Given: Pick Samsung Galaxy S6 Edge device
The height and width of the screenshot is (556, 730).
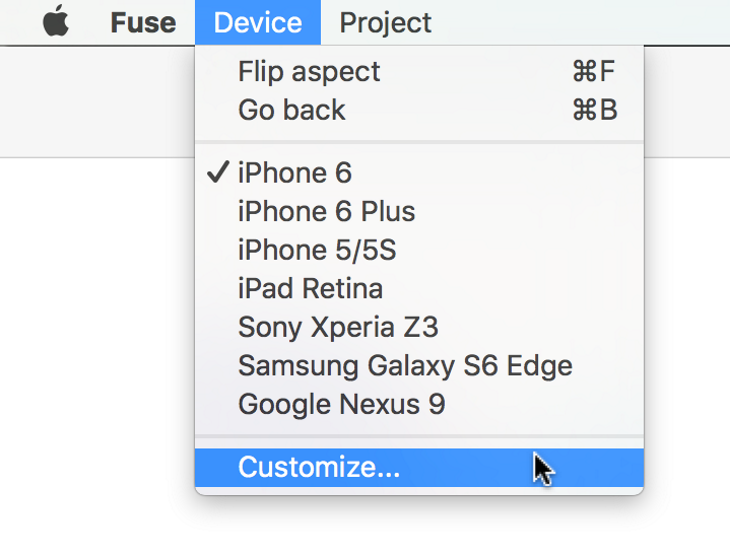Looking at the screenshot, I should (x=419, y=366).
